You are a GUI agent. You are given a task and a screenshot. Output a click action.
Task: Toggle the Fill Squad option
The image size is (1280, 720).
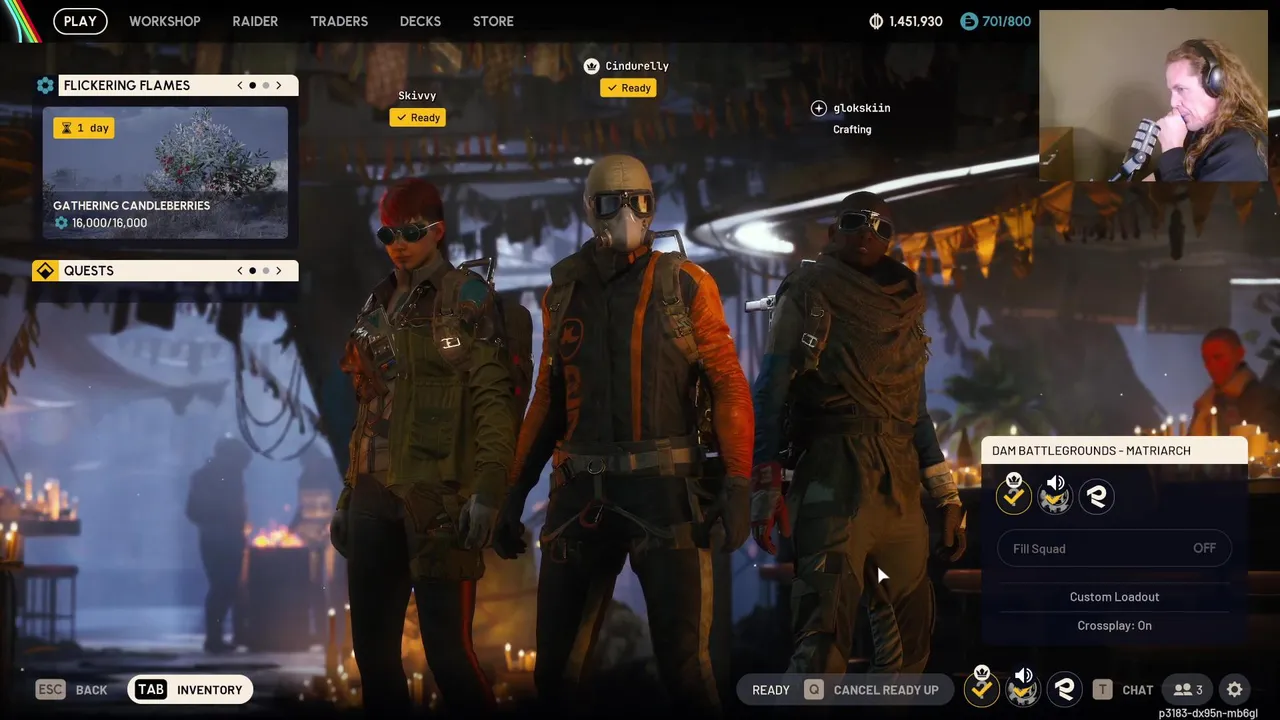[1114, 548]
